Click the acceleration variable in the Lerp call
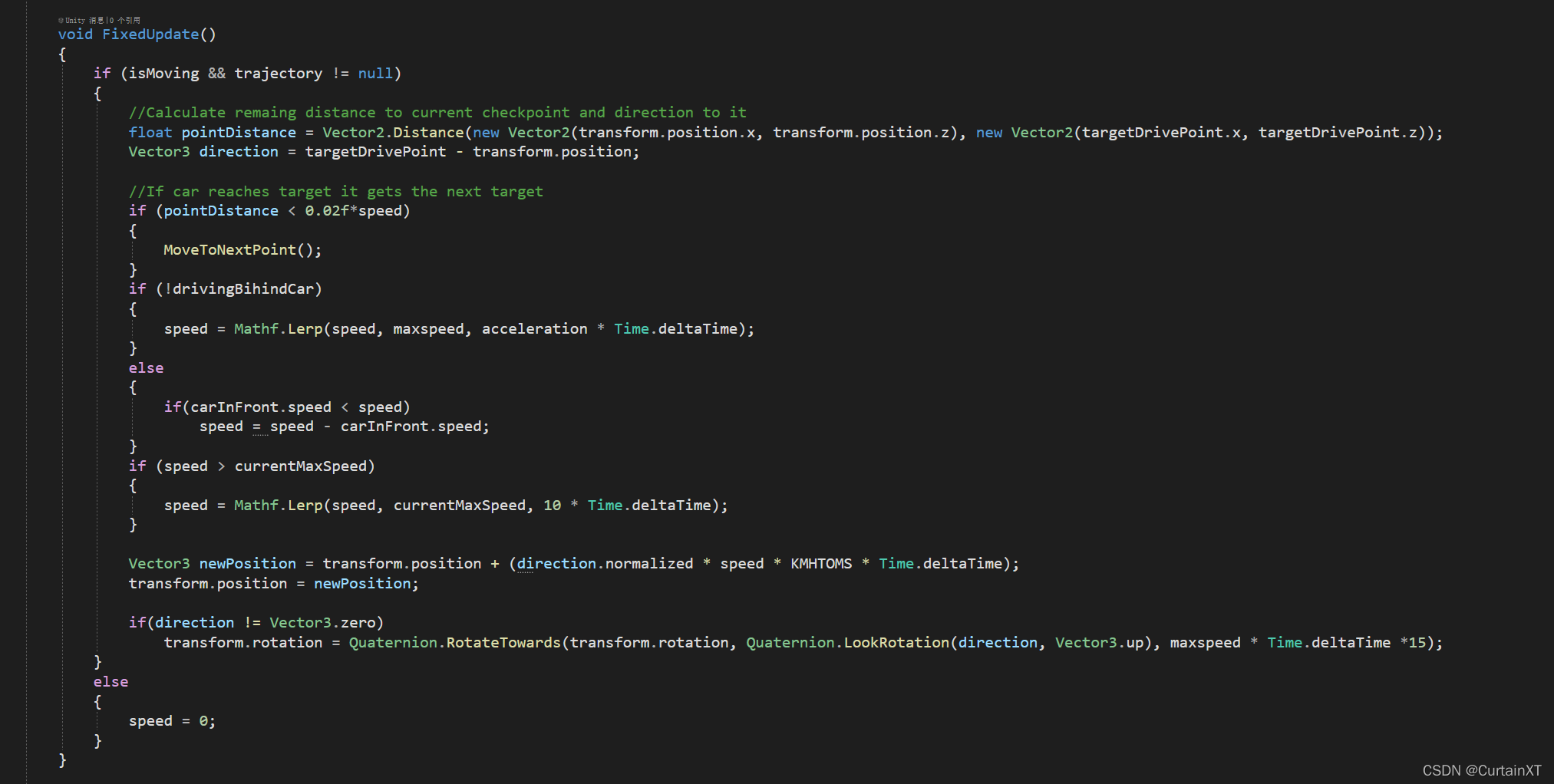 coord(534,328)
